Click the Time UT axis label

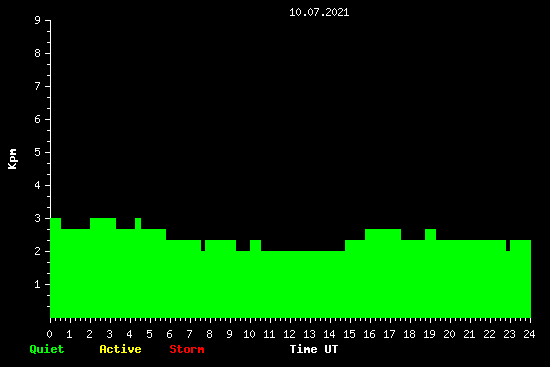click(x=314, y=349)
